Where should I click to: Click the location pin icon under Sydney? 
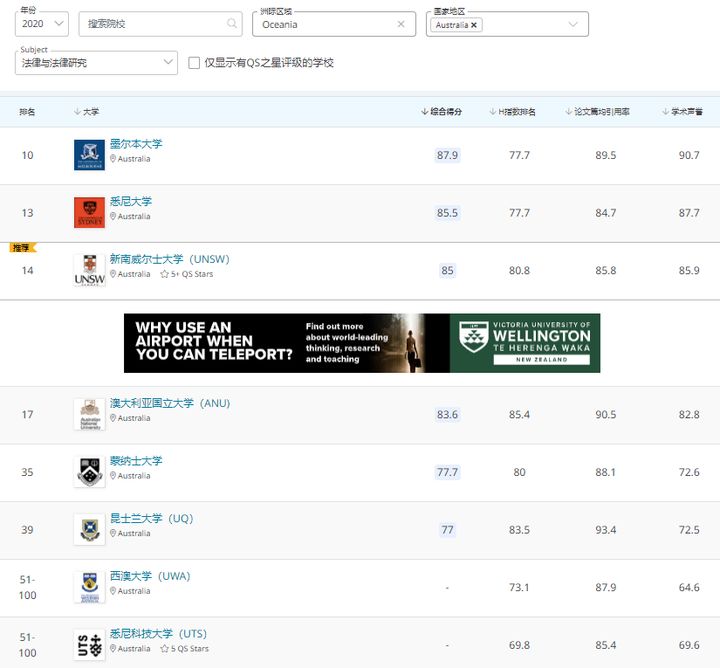click(113, 216)
